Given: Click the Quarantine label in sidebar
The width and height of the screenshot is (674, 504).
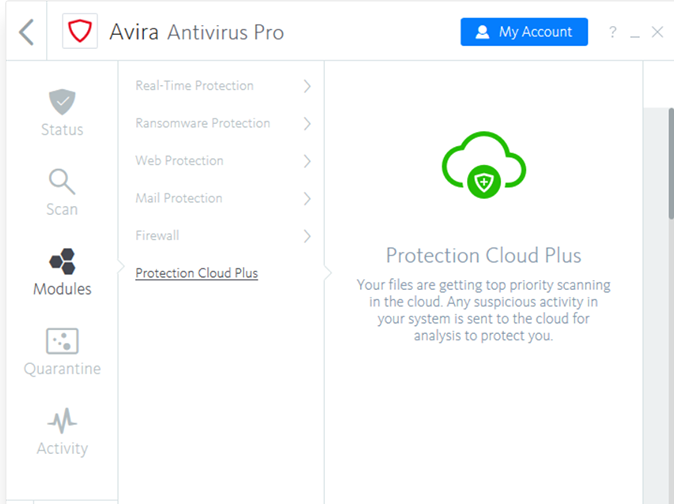Looking at the screenshot, I should pos(62,369).
